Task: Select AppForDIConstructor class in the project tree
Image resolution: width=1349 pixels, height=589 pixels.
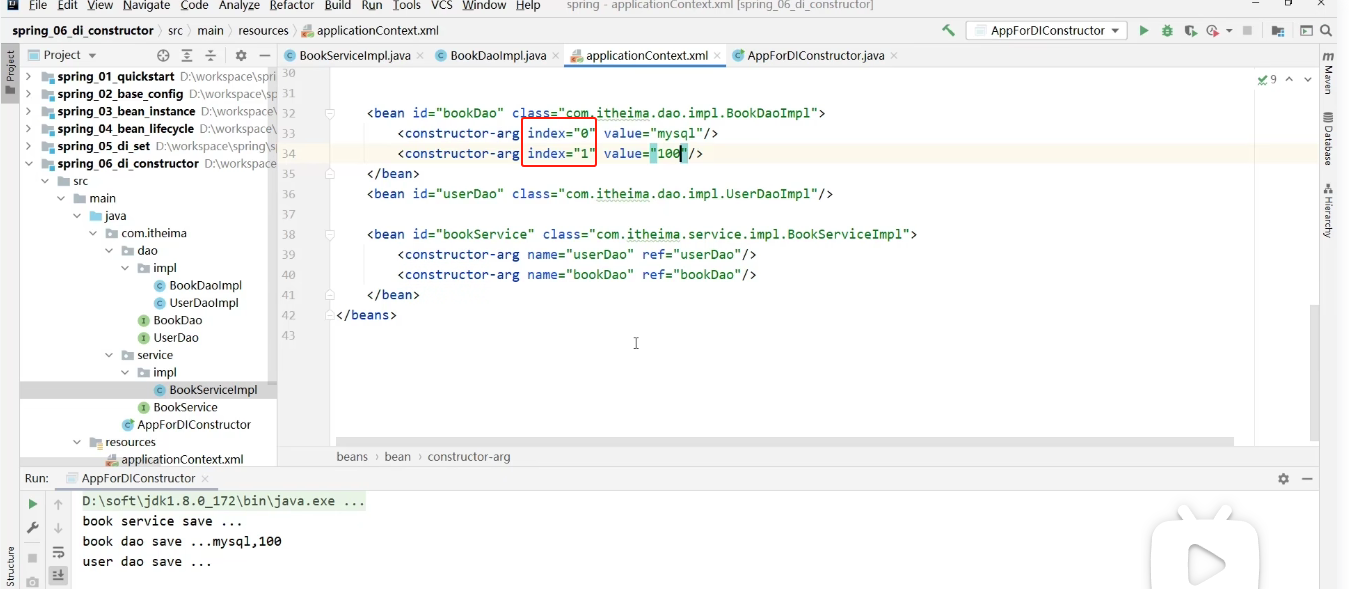Action: (194, 425)
